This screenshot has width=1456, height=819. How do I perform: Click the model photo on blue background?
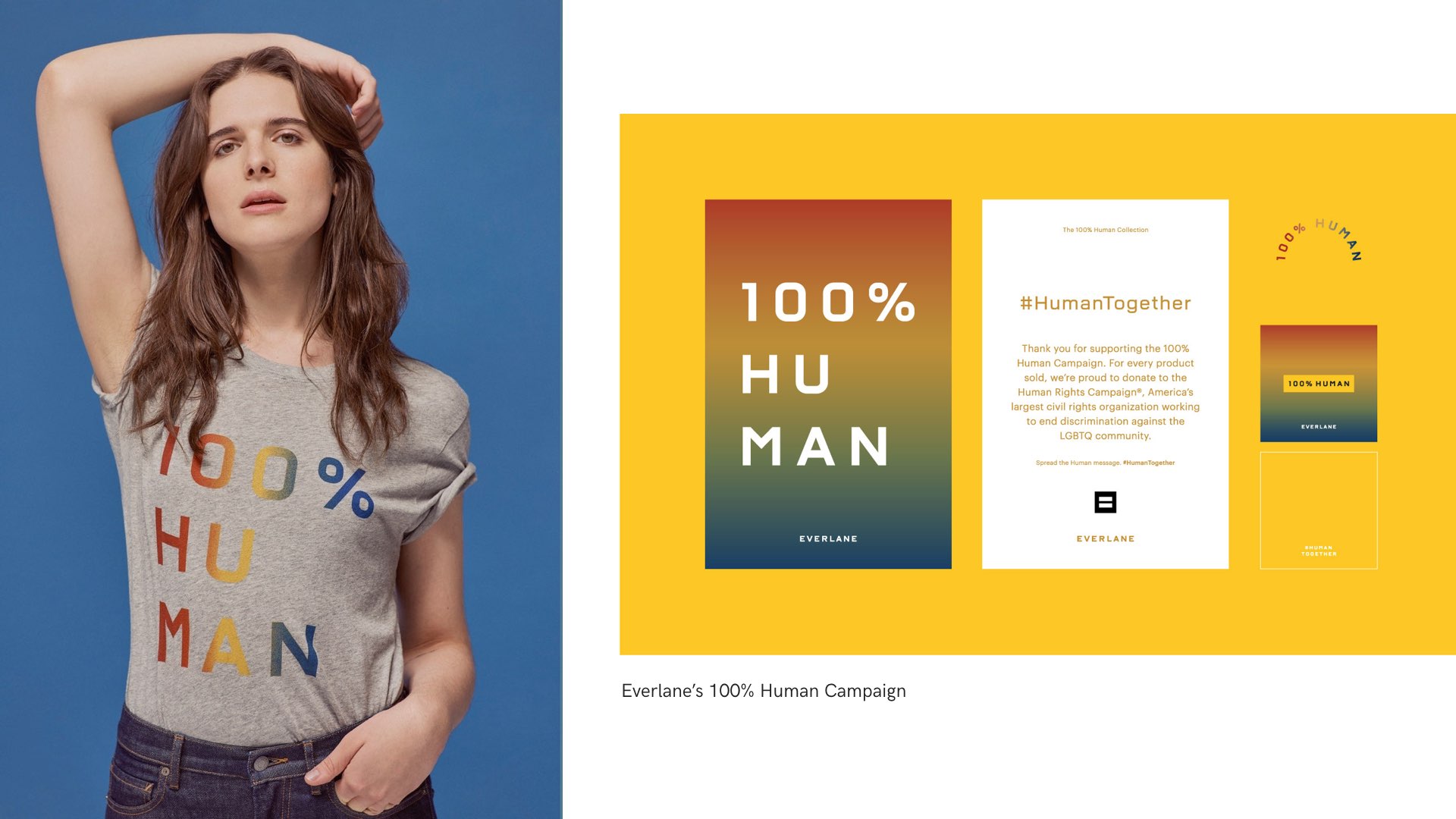(x=281, y=409)
